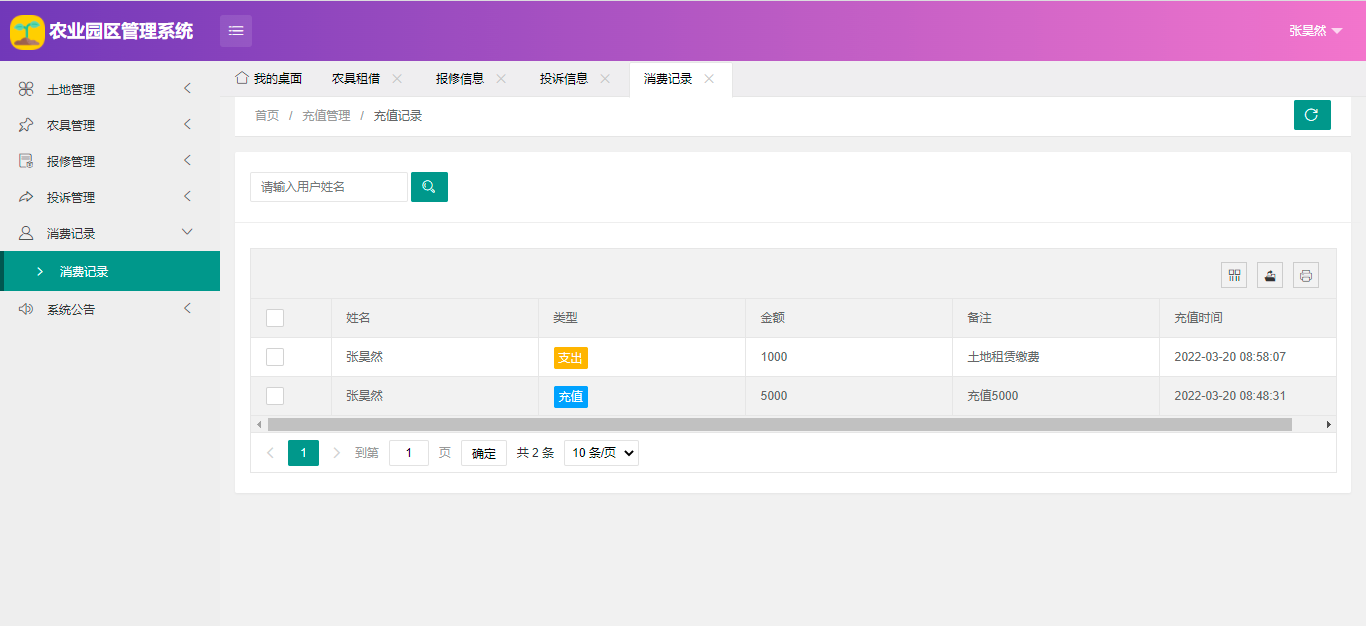
Task: Click the page number jump input
Action: [409, 453]
